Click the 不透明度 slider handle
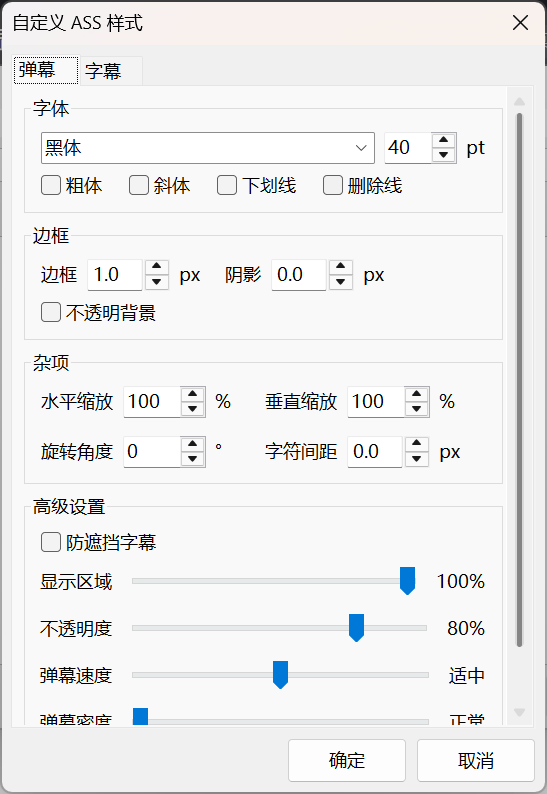The height and width of the screenshot is (794, 547). click(357, 628)
